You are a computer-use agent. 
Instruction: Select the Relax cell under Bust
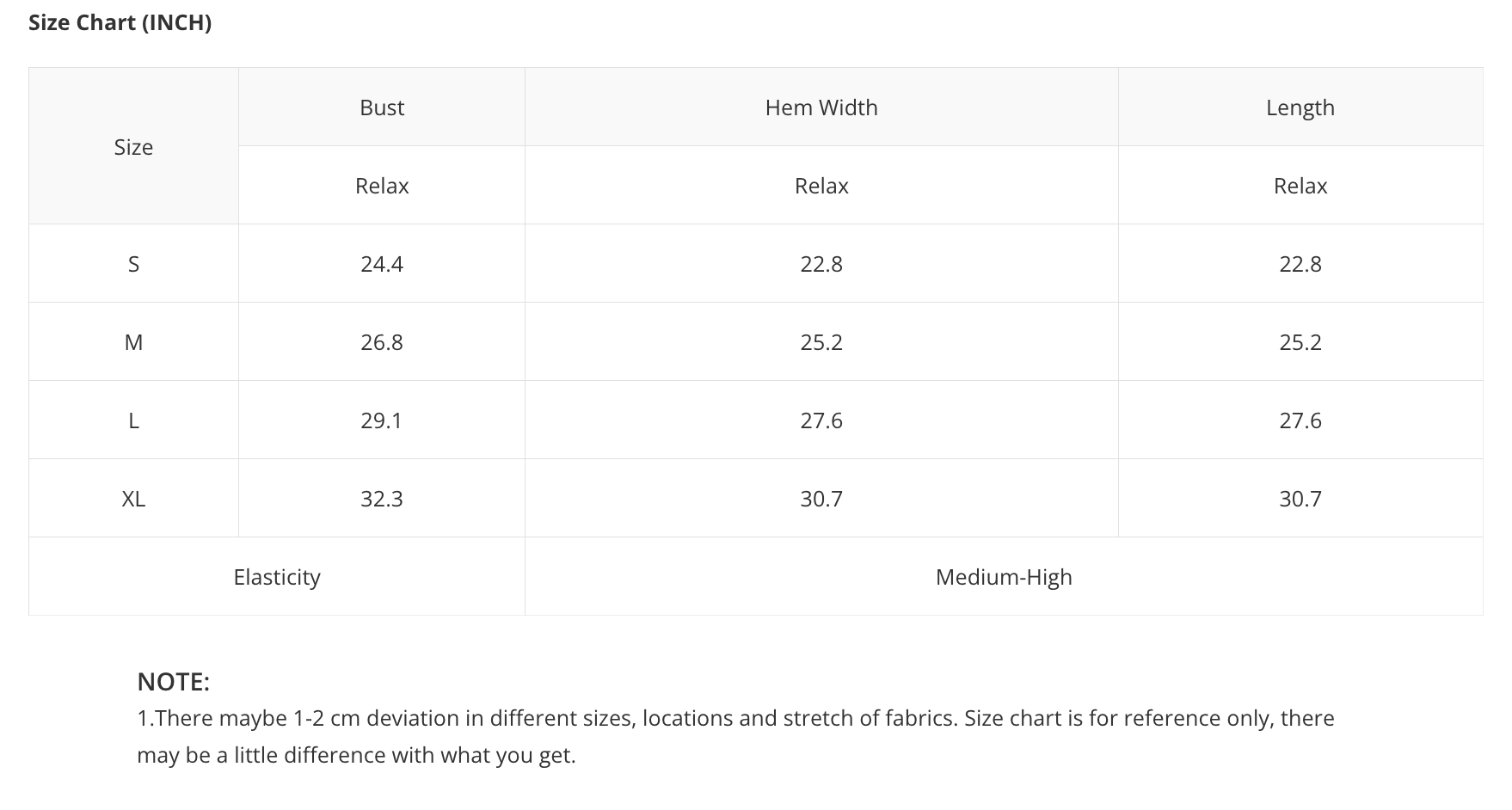click(382, 186)
